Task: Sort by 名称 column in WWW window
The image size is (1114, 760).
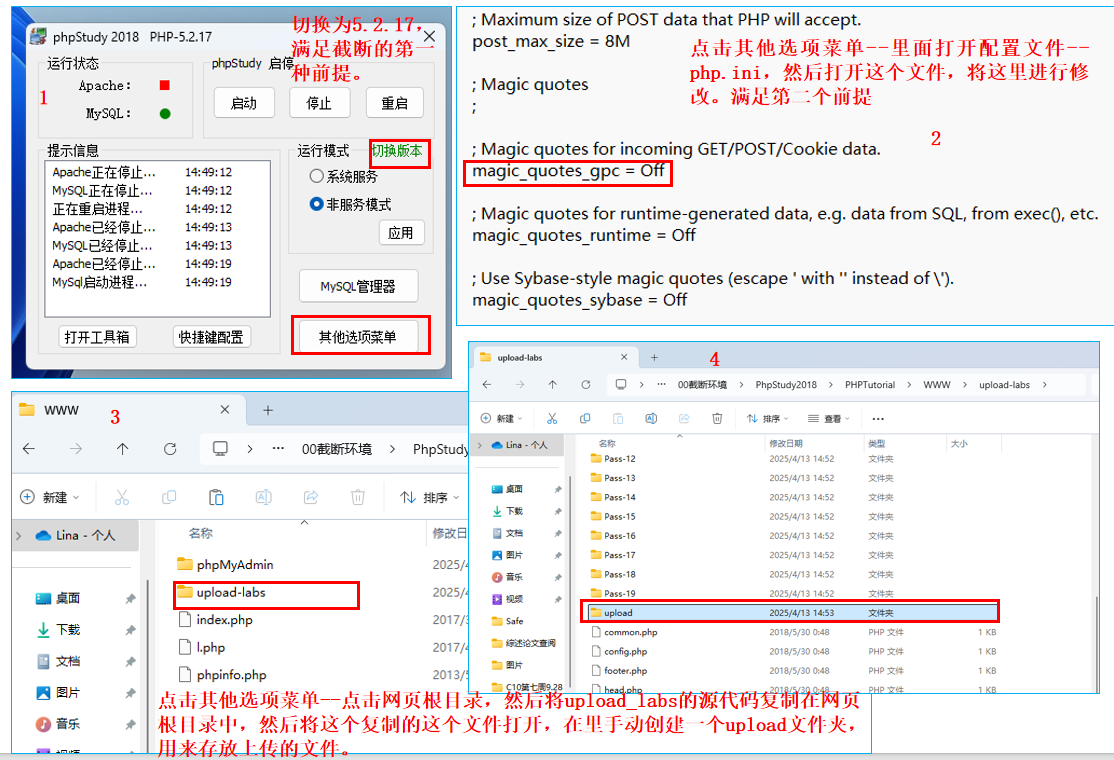Action: pyautogui.click(x=201, y=533)
